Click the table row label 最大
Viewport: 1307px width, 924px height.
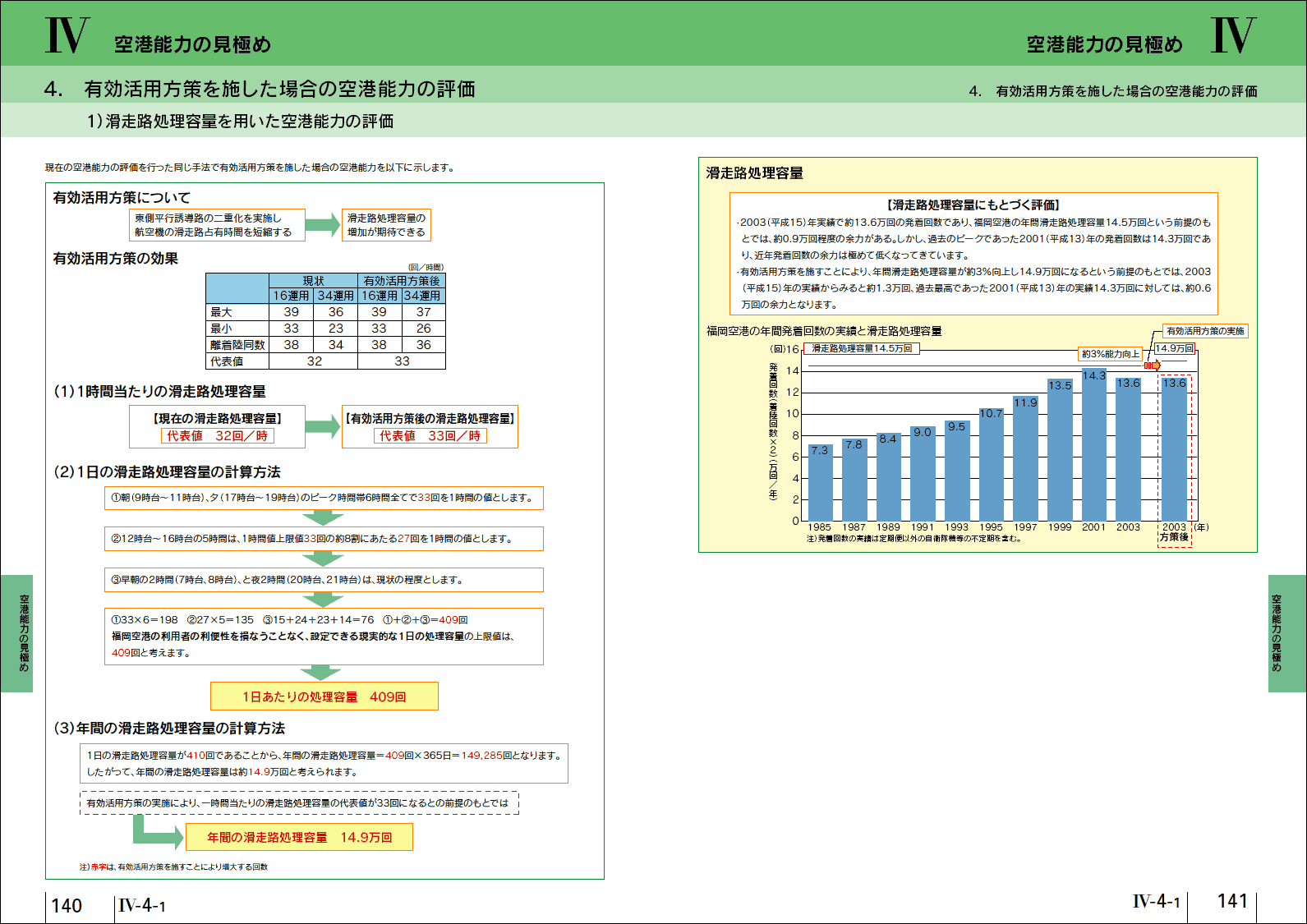237,312
